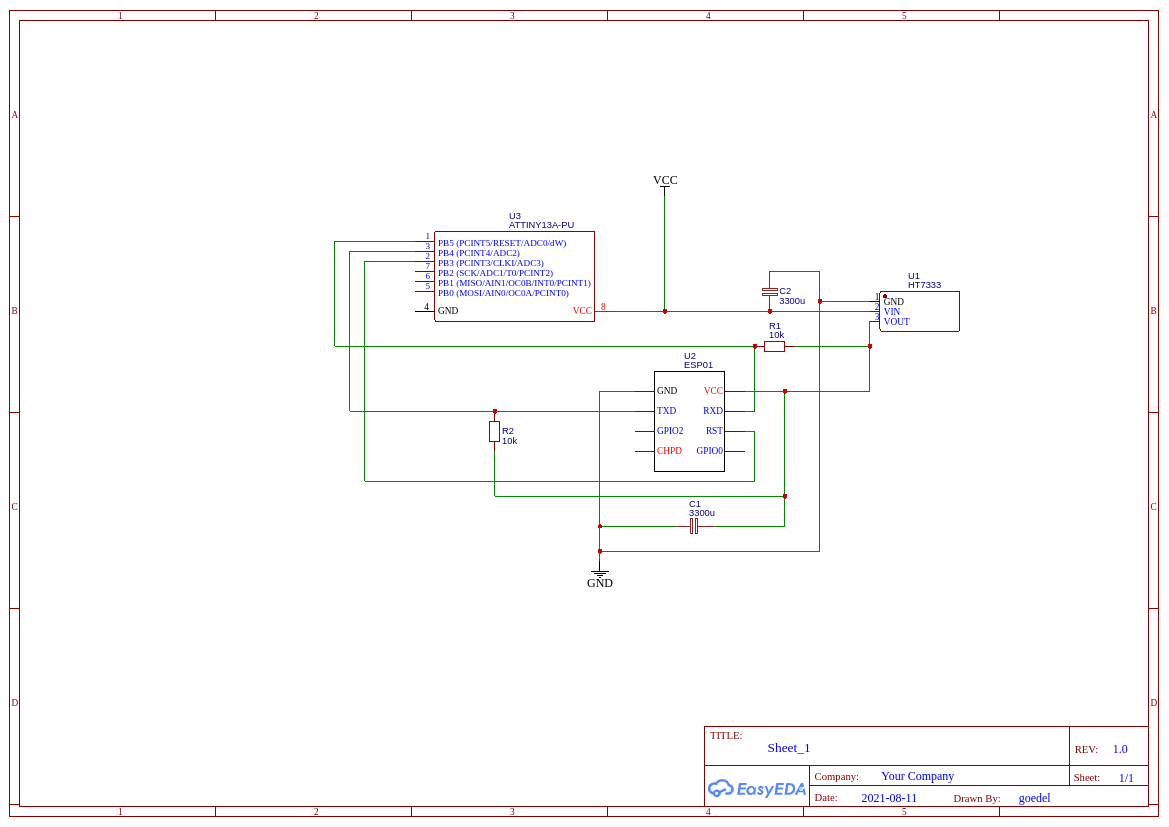Image resolution: width=1169 pixels, height=827 pixels.
Task: Select the REV 1.0 value
Action: pos(1120,749)
